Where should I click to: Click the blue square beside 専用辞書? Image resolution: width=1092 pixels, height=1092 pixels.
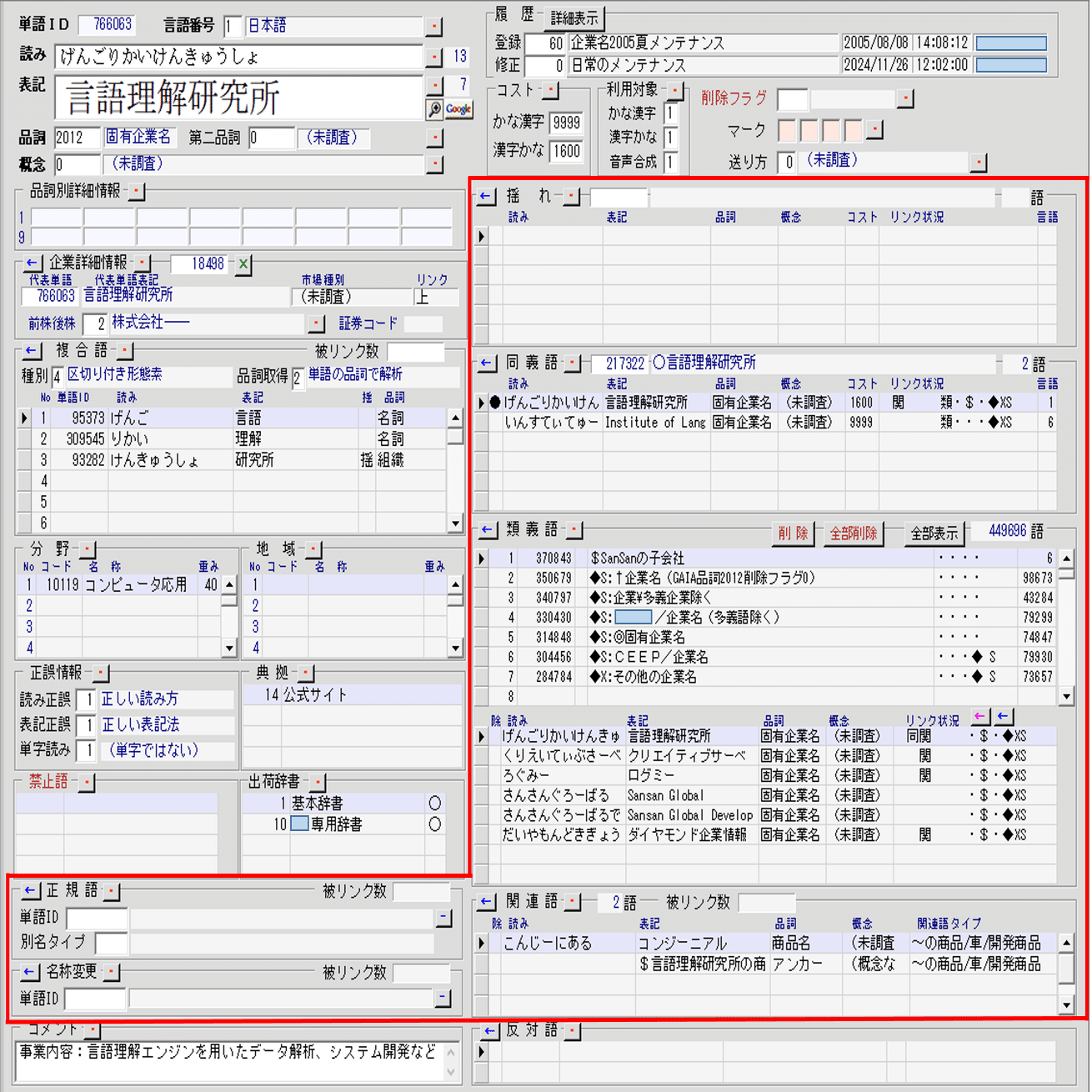pyautogui.click(x=299, y=824)
